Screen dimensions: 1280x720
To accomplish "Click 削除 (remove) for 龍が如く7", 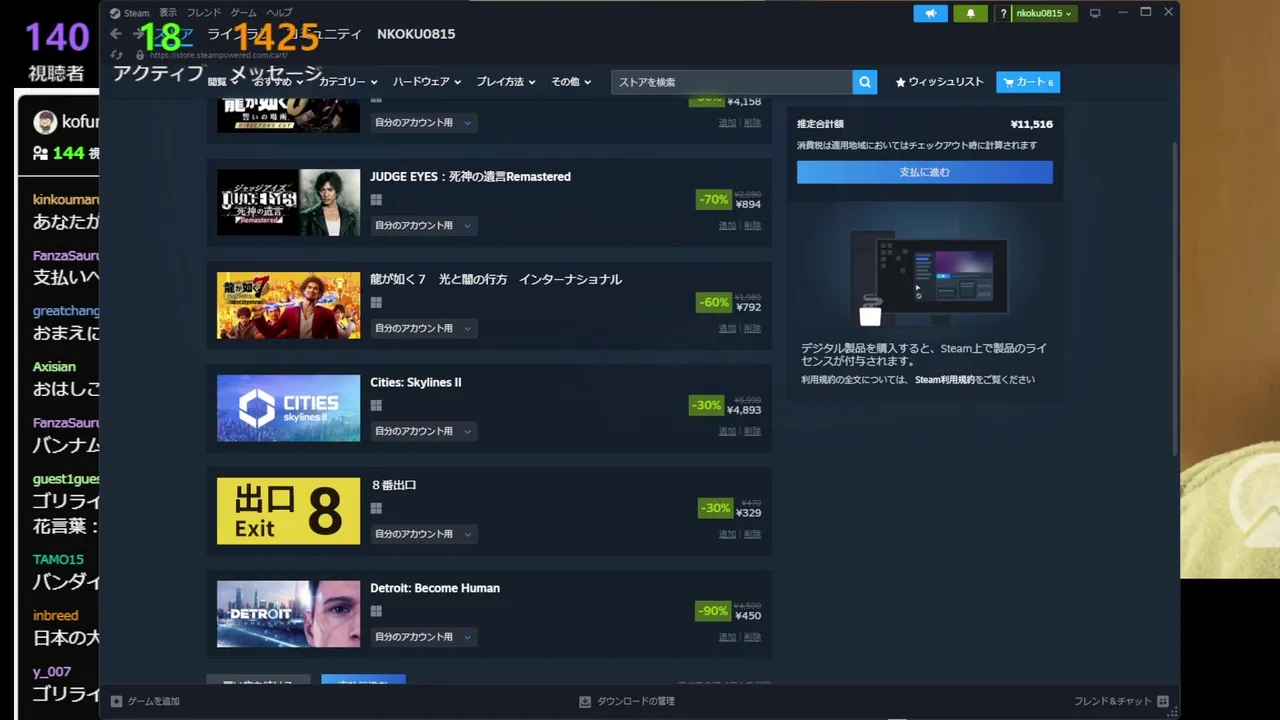I will [x=752, y=329].
